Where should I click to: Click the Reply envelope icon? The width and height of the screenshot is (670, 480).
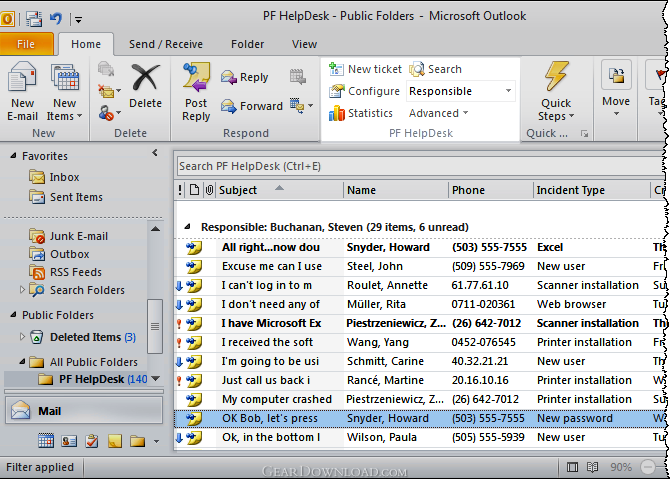click(x=229, y=77)
